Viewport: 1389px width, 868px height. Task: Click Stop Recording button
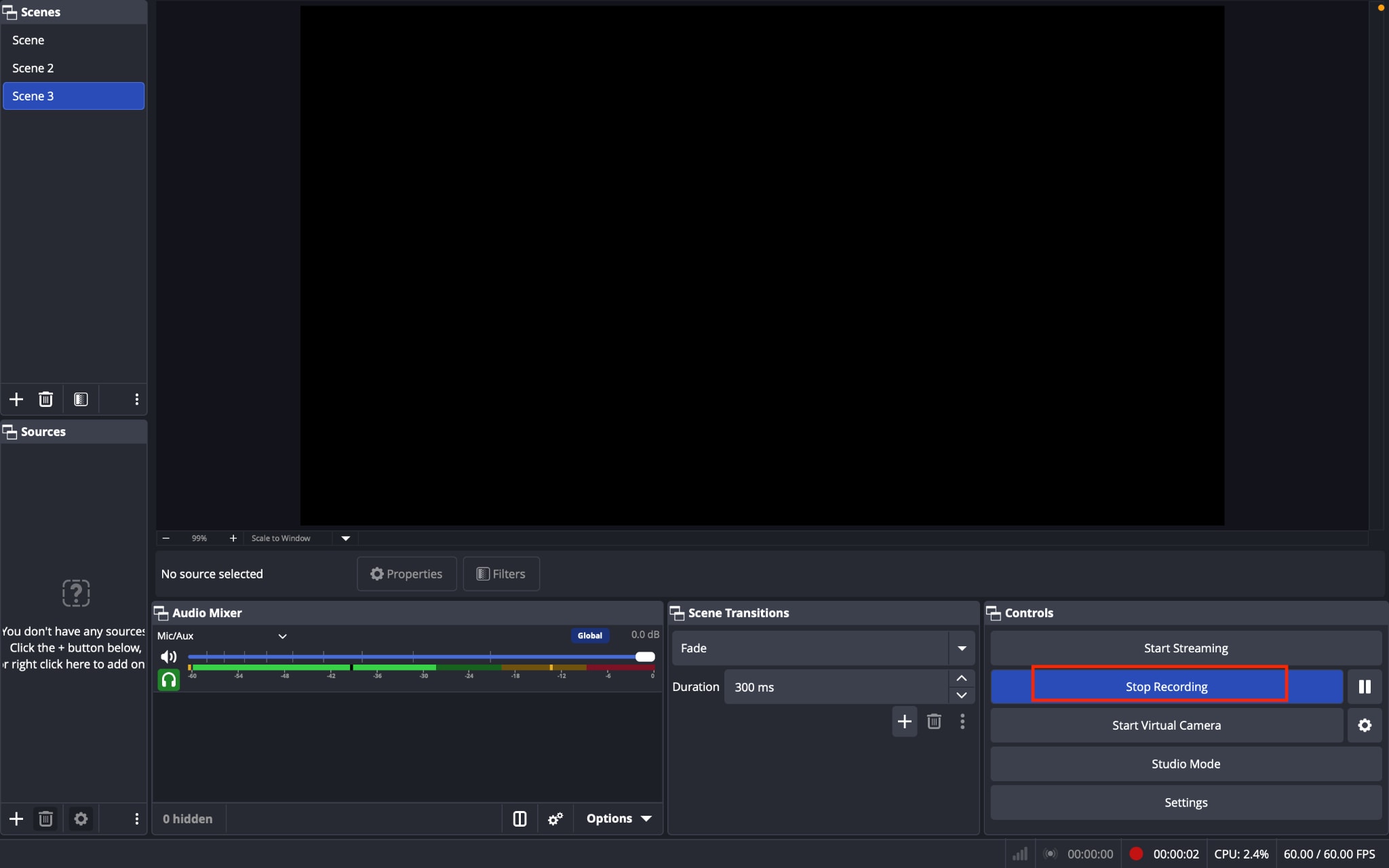coord(1167,687)
